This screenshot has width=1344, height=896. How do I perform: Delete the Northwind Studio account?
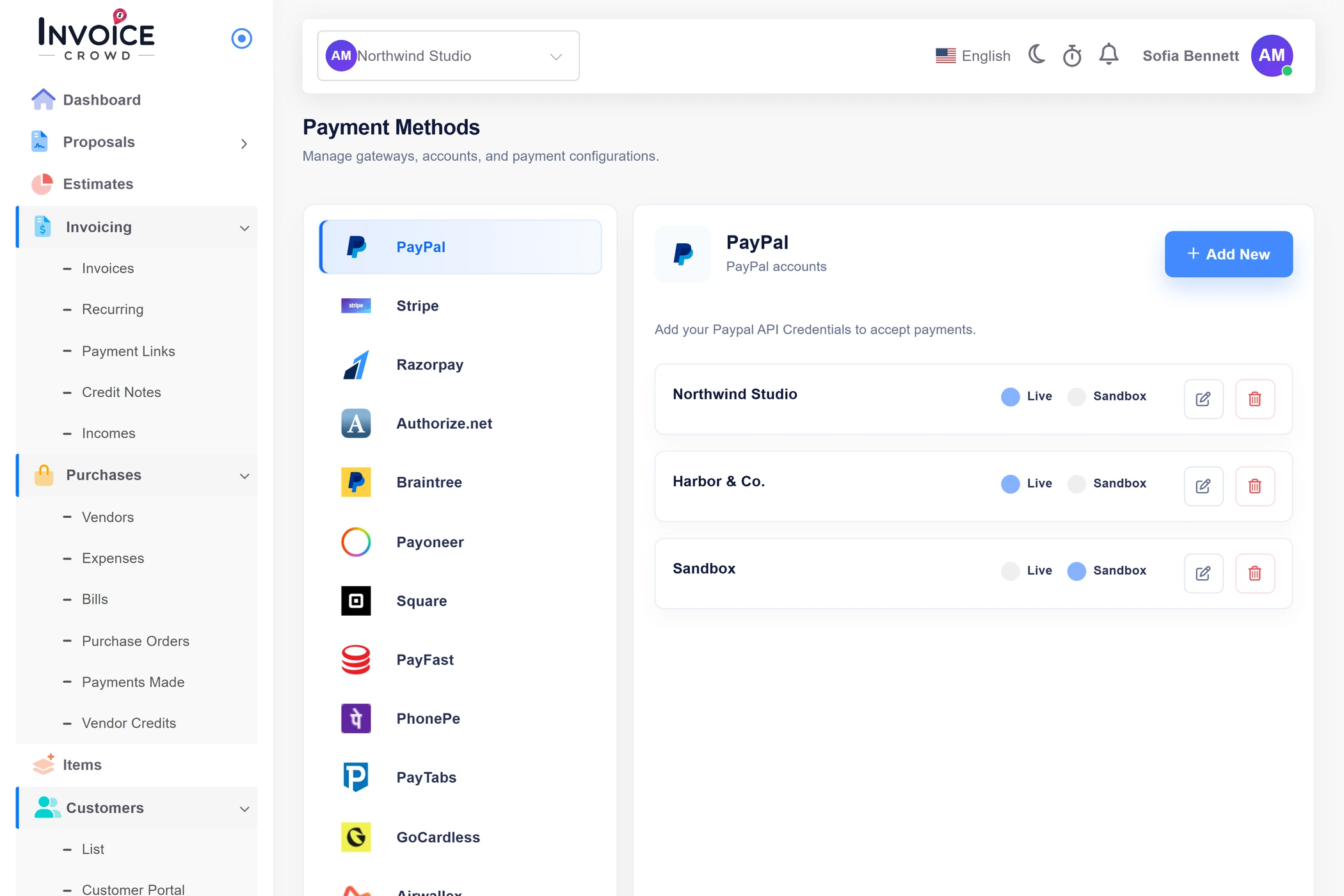1254,399
